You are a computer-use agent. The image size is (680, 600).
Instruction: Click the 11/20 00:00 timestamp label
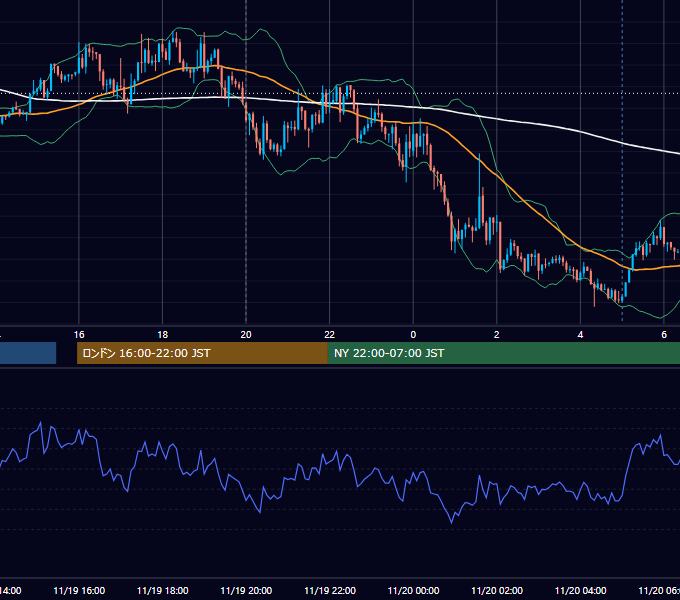pos(413,590)
